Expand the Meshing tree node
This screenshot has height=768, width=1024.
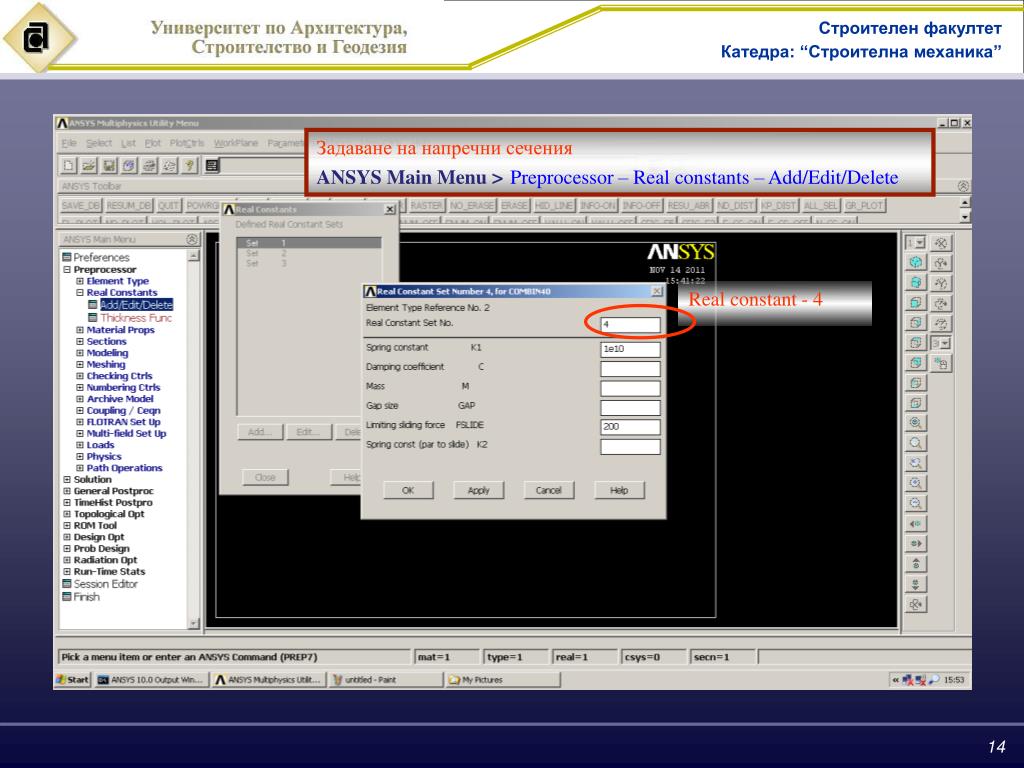[x=80, y=365]
